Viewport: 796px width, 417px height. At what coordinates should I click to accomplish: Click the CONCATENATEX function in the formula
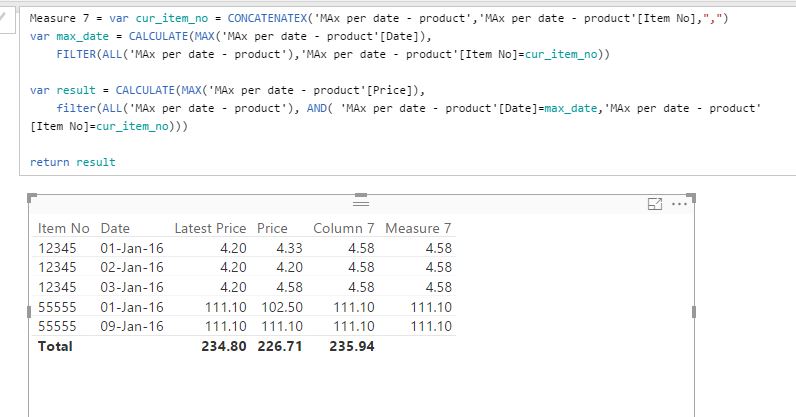click(x=268, y=18)
